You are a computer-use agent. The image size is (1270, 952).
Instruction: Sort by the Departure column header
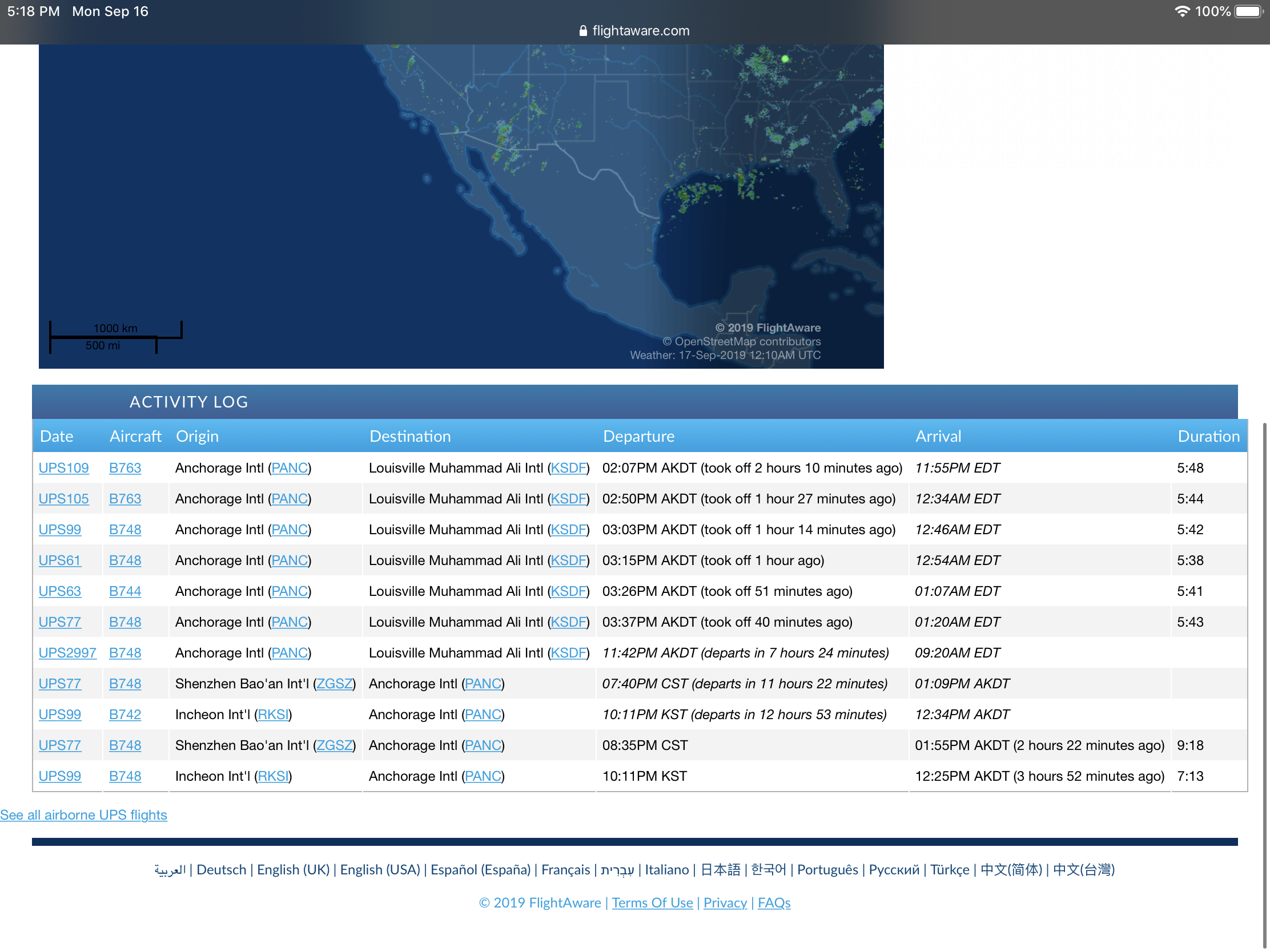638,437
